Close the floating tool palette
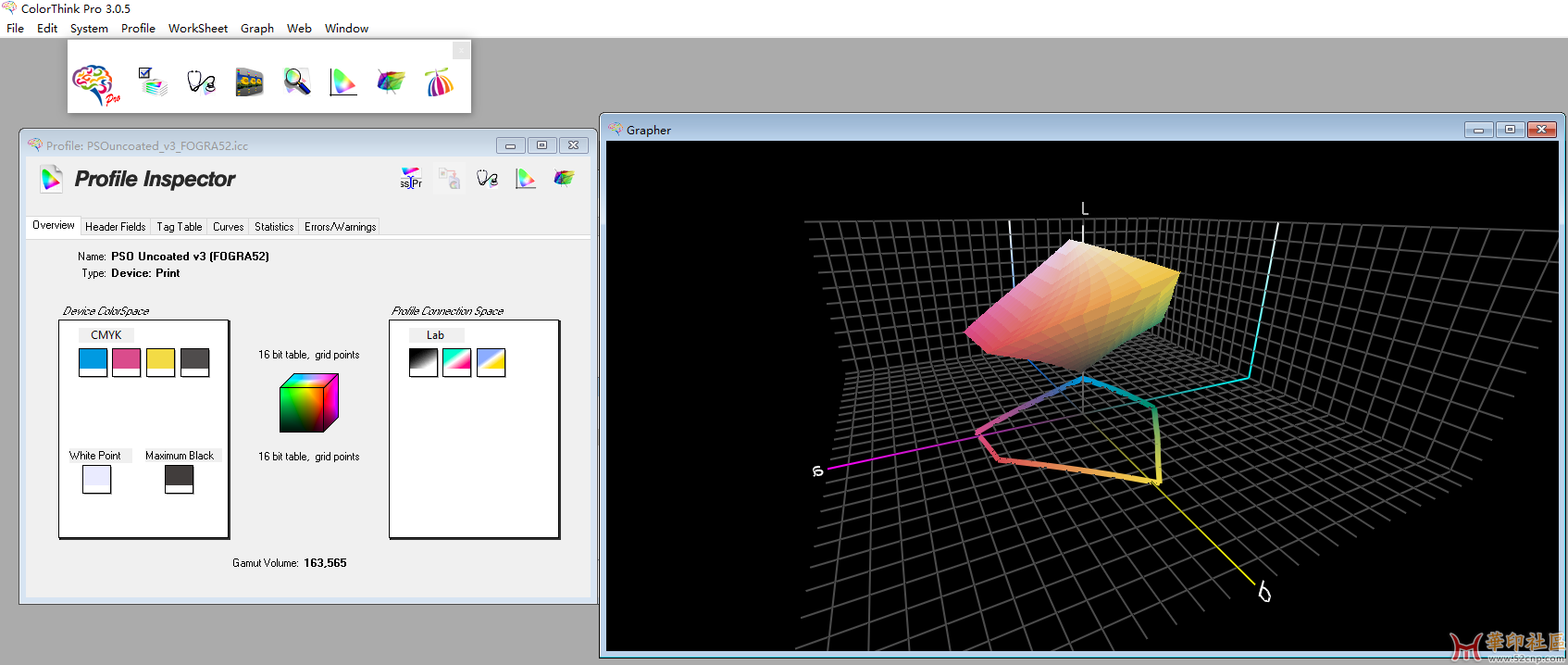Image resolution: width=1568 pixels, height=665 pixels. pyautogui.click(x=461, y=50)
